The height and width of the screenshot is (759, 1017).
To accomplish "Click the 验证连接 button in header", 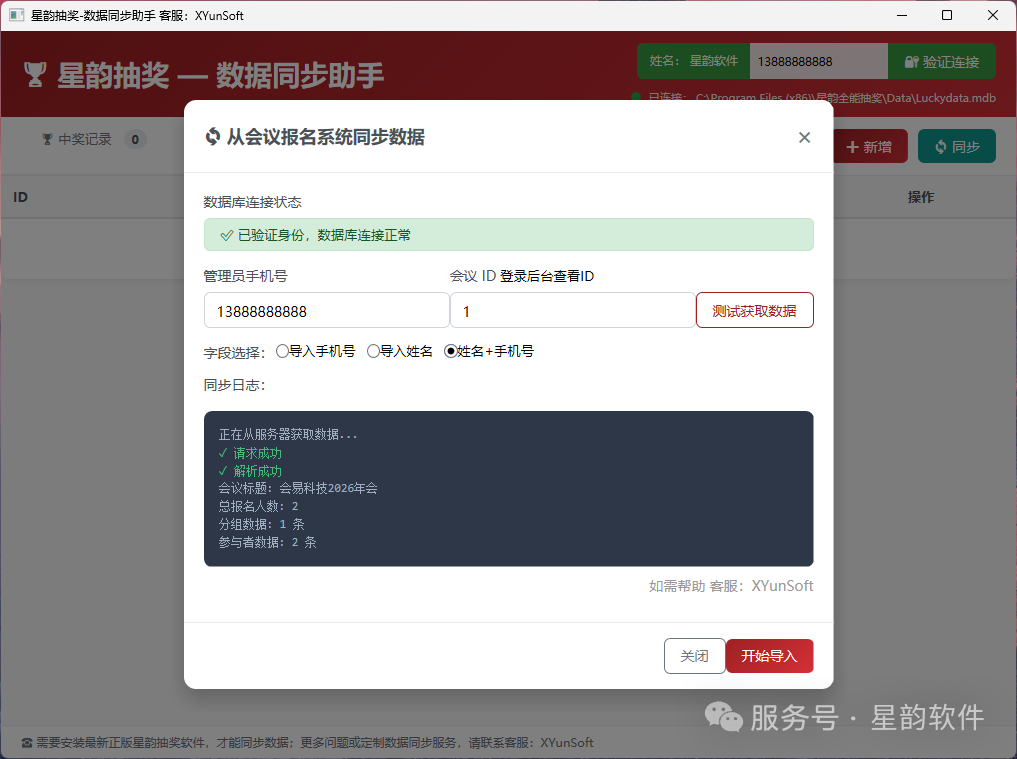I will 942,62.
